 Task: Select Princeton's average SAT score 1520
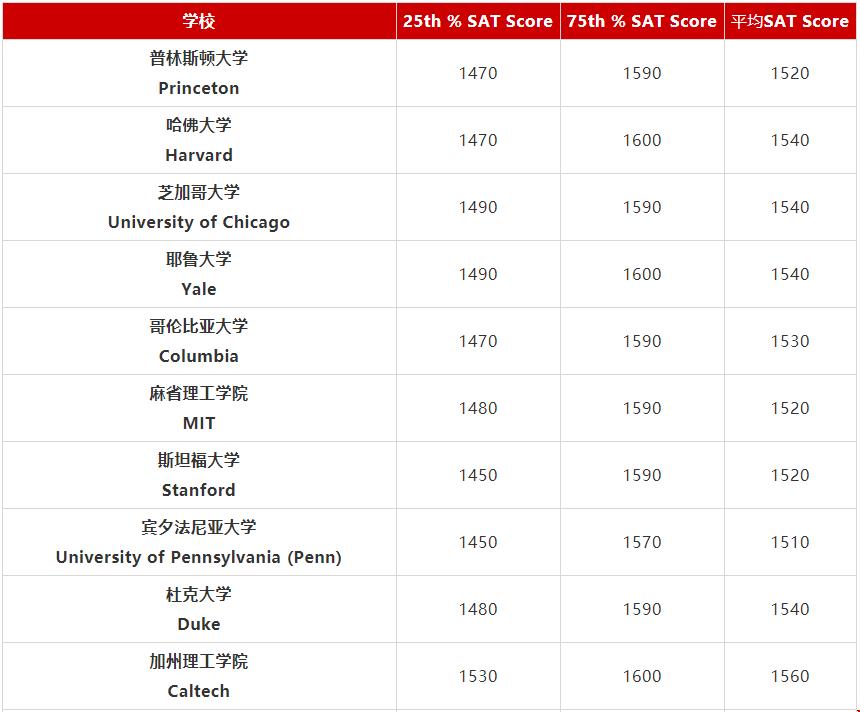coord(790,73)
